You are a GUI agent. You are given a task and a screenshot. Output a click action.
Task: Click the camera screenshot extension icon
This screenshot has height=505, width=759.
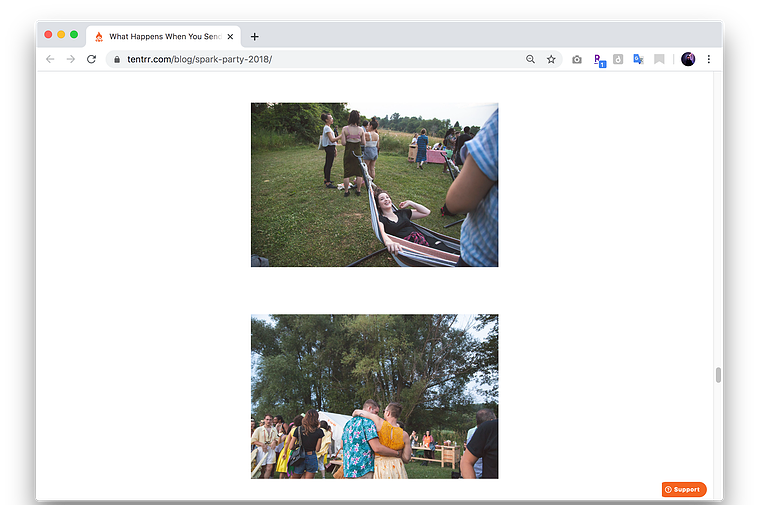click(577, 60)
